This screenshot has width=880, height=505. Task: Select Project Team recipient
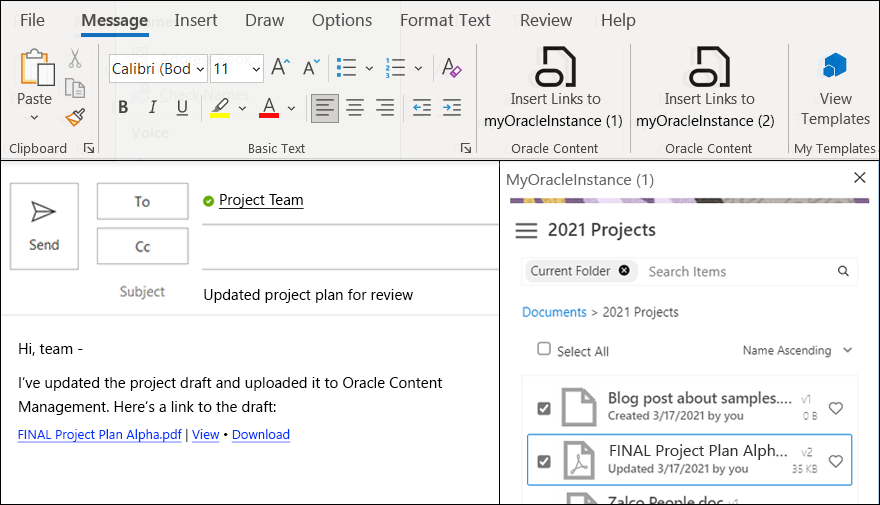click(261, 200)
